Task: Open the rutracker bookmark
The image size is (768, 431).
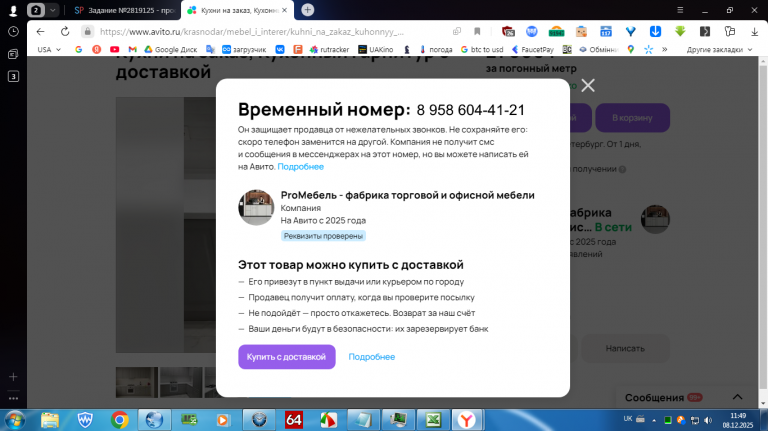Action: pyautogui.click(x=329, y=49)
